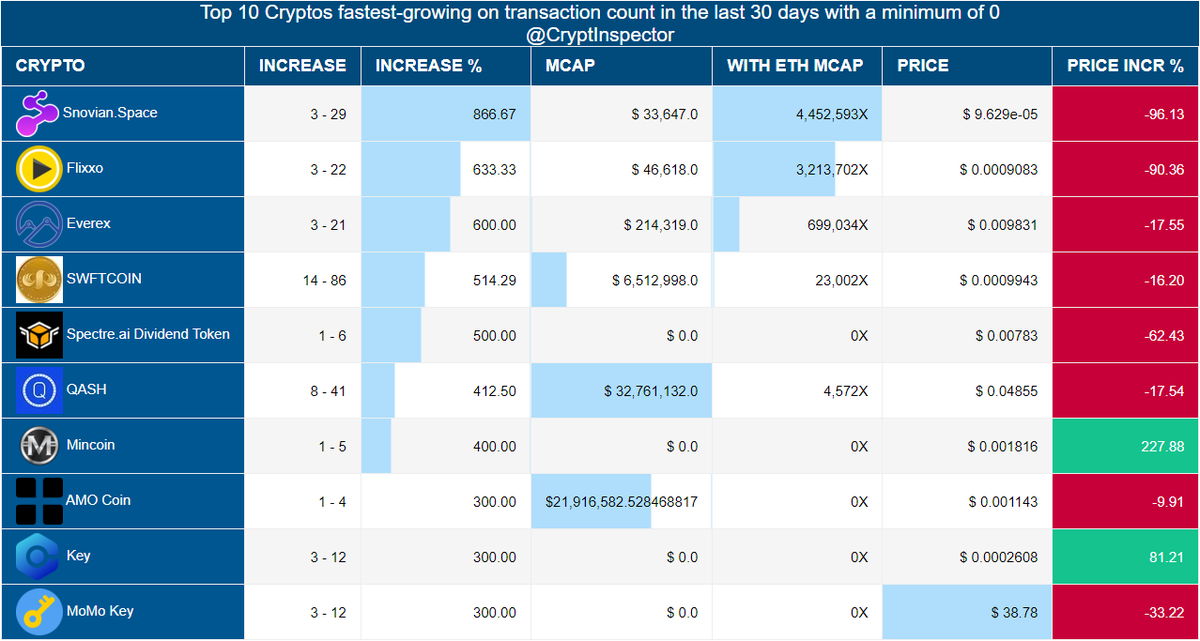Click the QASH name text

tap(86, 389)
